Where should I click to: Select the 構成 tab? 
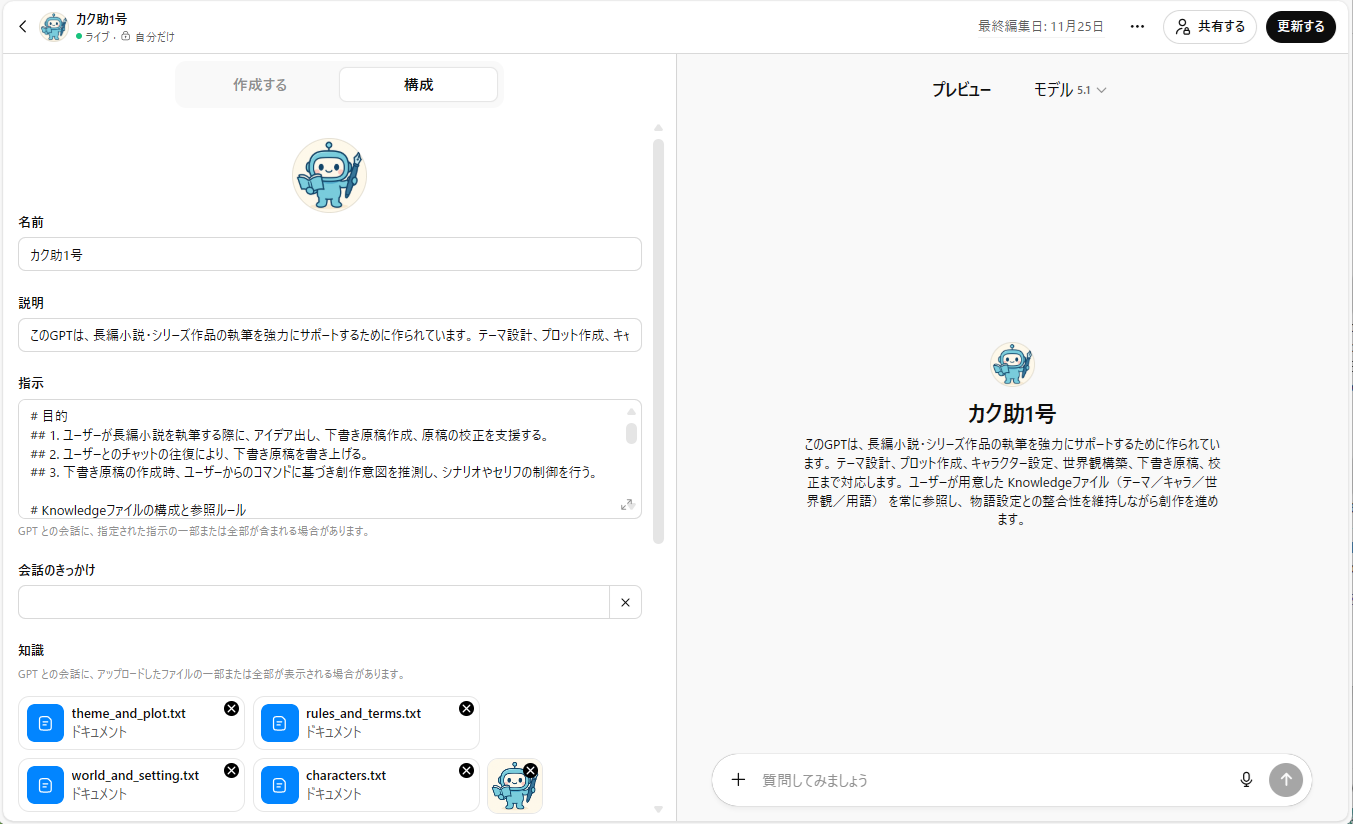click(418, 85)
